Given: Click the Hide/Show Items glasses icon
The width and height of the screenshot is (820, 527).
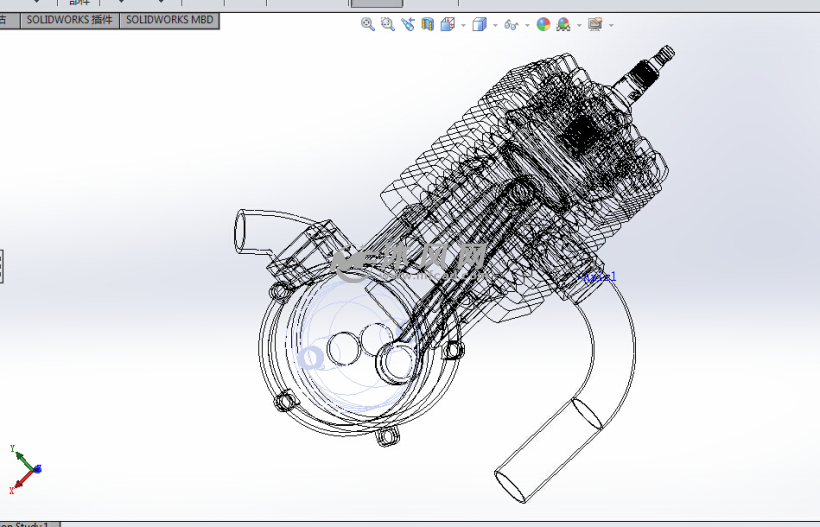Looking at the screenshot, I should [x=511, y=25].
